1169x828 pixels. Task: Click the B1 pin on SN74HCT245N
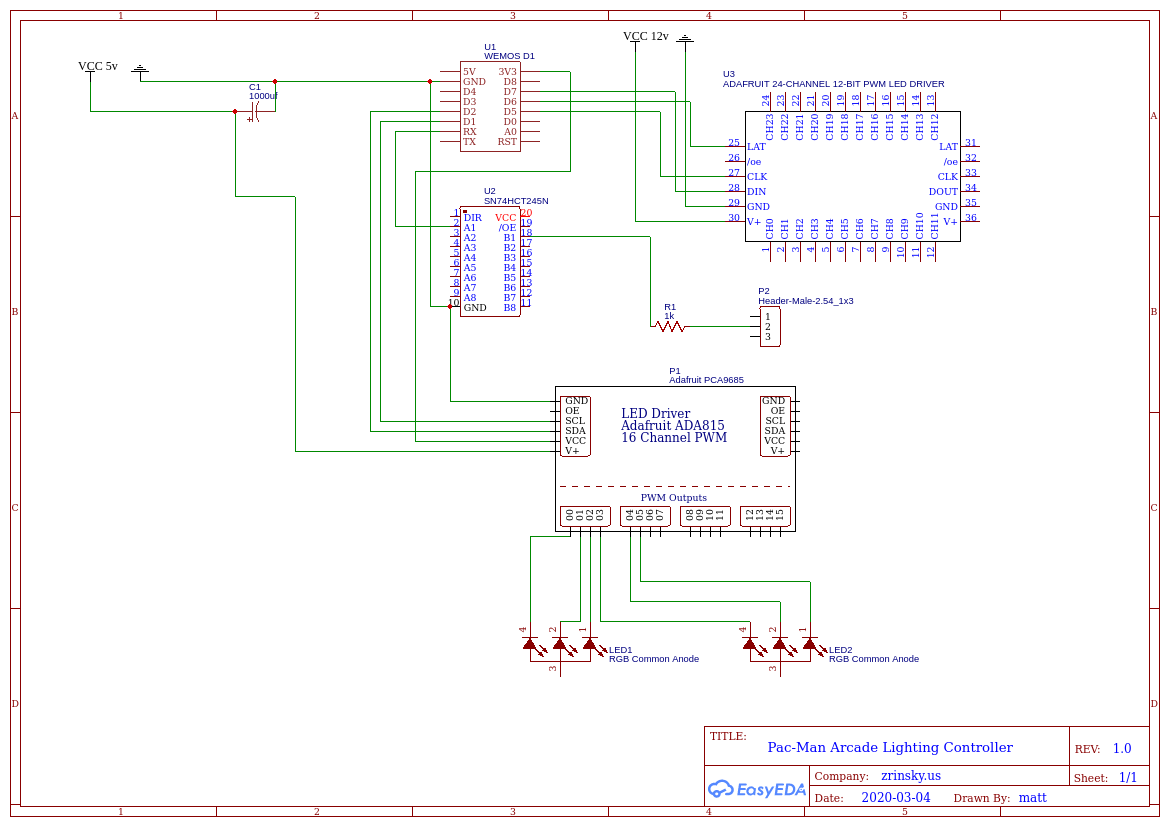[x=510, y=238]
